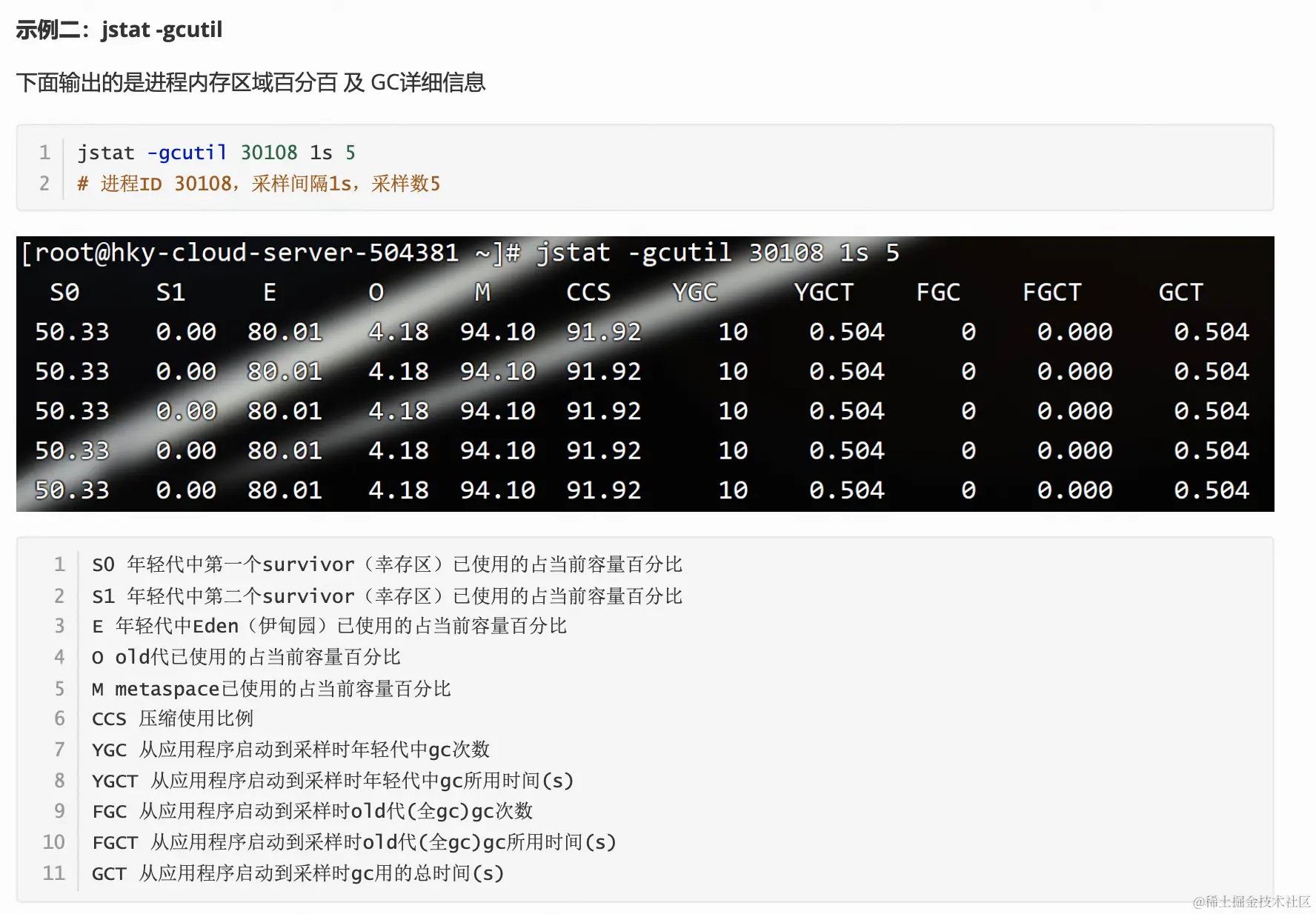The image size is (1316, 914).
Task: Click the first-row CCS value '91.92'
Action: [604, 332]
